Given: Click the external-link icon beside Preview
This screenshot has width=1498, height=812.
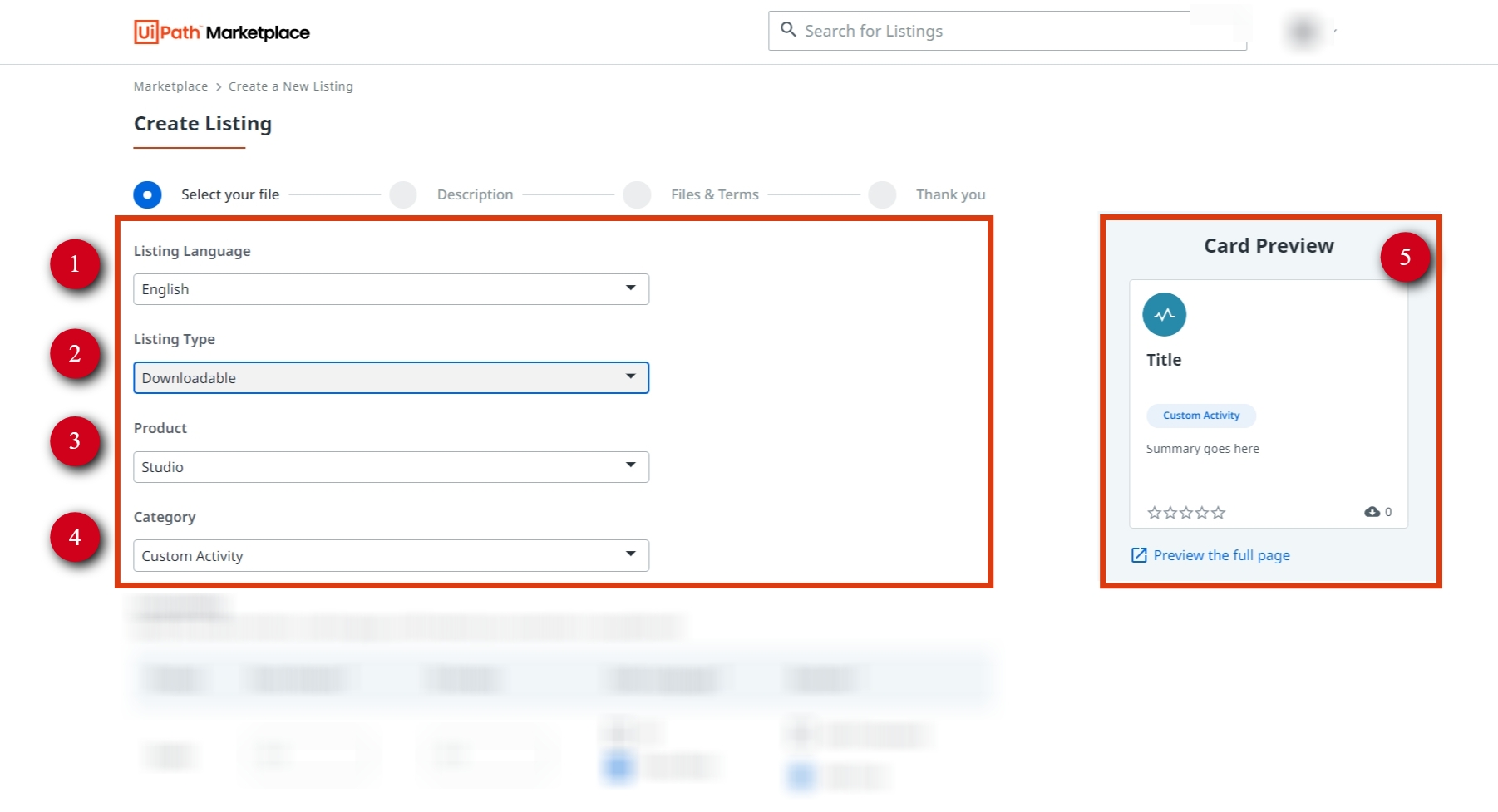Looking at the screenshot, I should (1139, 555).
